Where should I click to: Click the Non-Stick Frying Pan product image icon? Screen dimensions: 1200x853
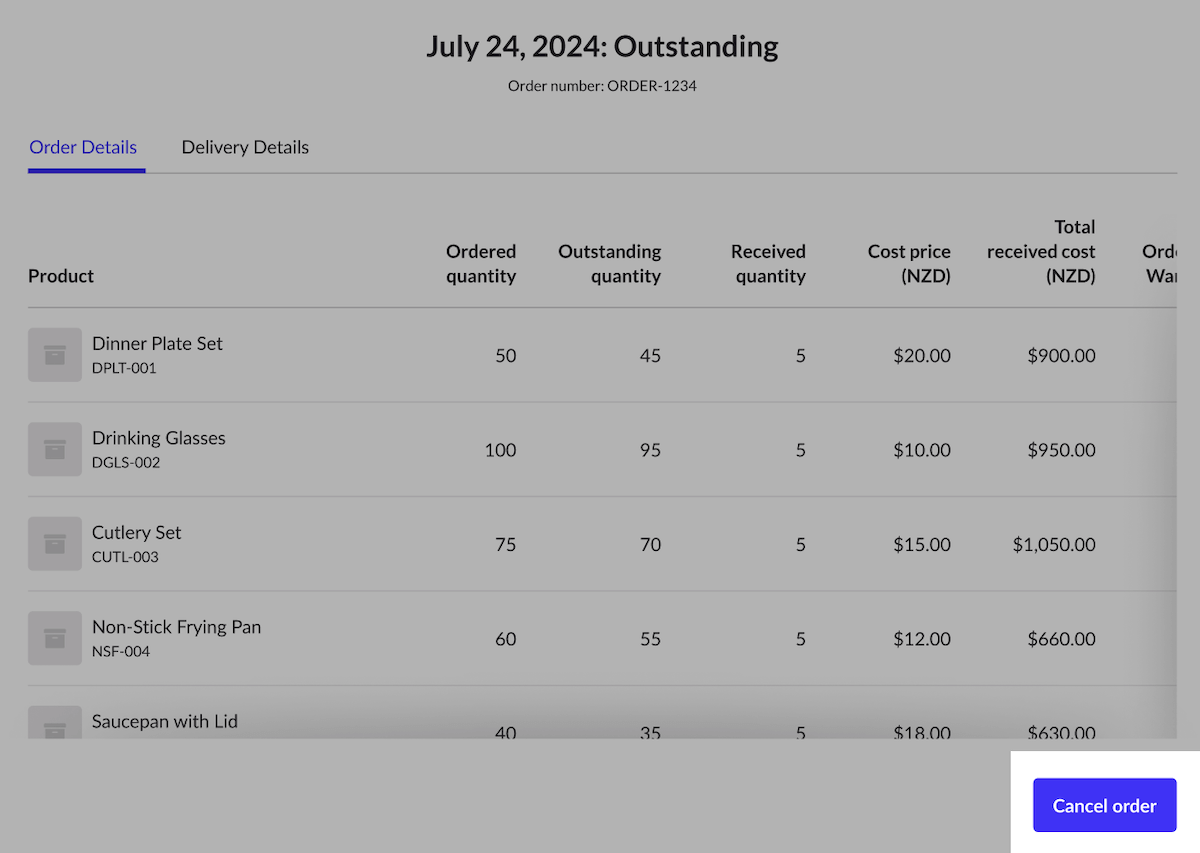(x=55, y=638)
